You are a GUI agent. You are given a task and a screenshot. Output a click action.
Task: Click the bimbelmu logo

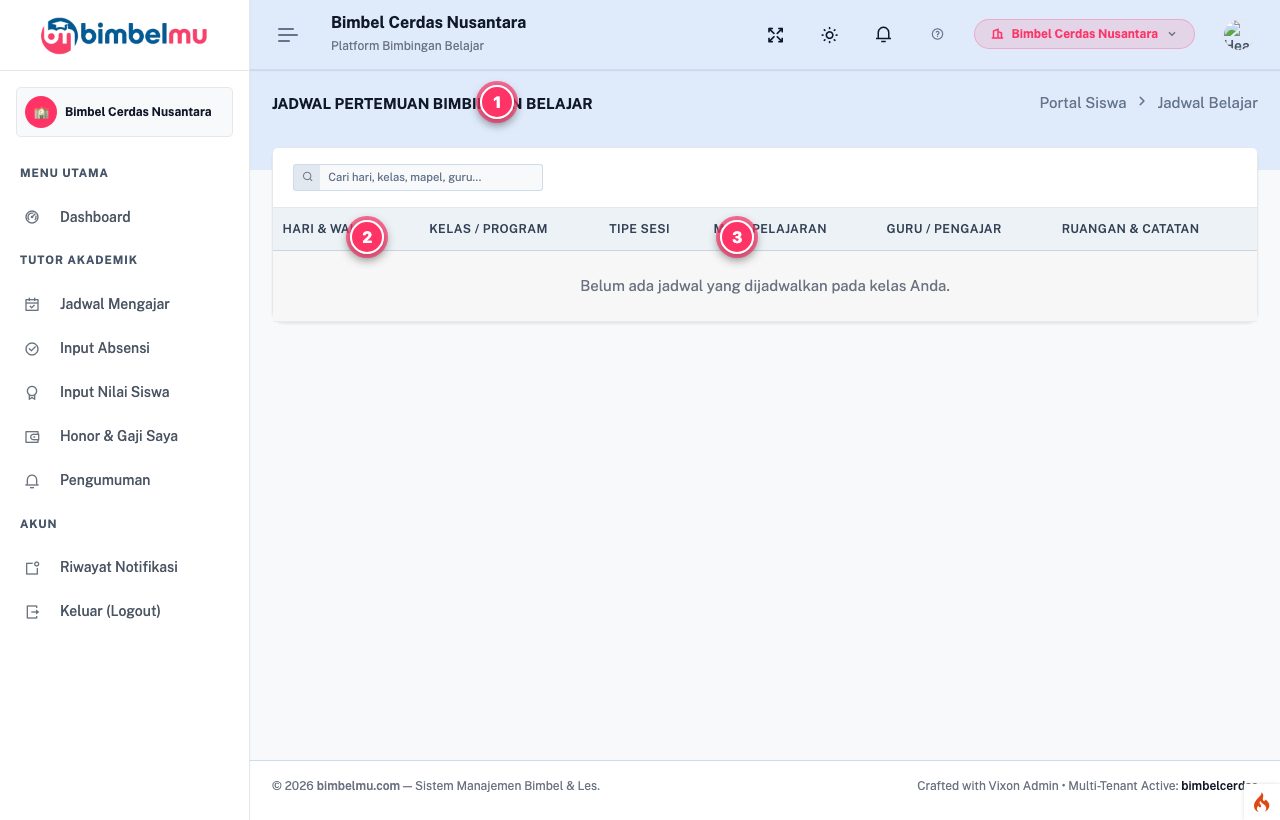tap(124, 35)
